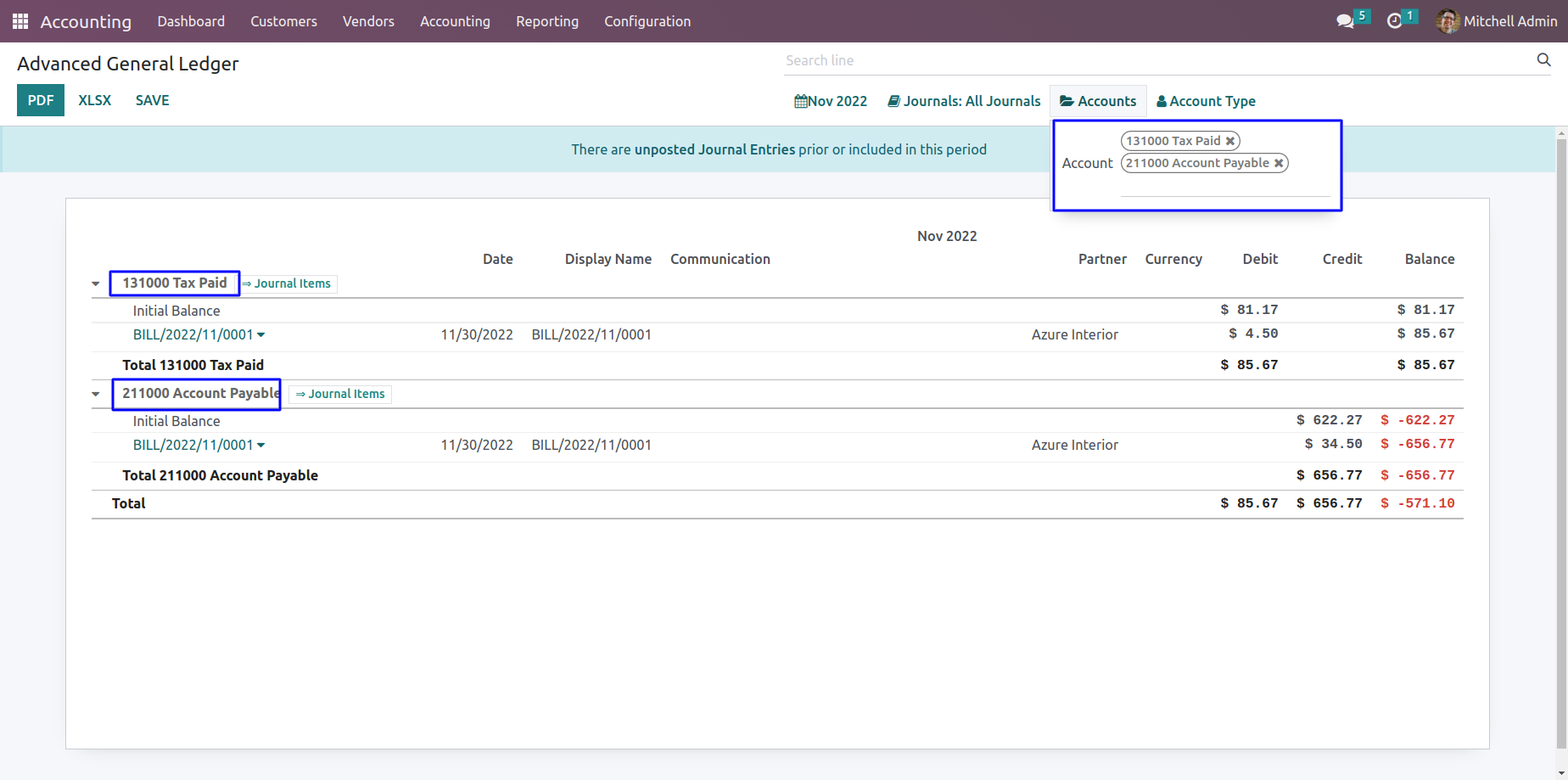Click the Date column header

pyautogui.click(x=498, y=259)
